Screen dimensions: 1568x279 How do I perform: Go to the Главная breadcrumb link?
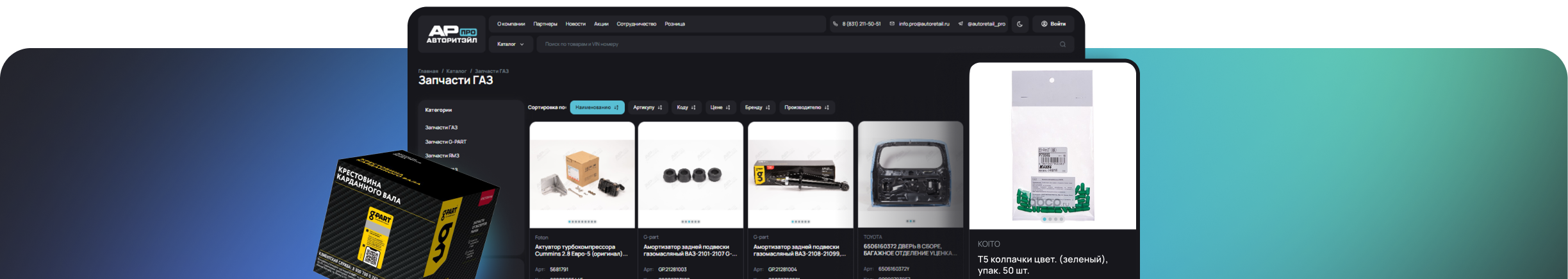428,71
